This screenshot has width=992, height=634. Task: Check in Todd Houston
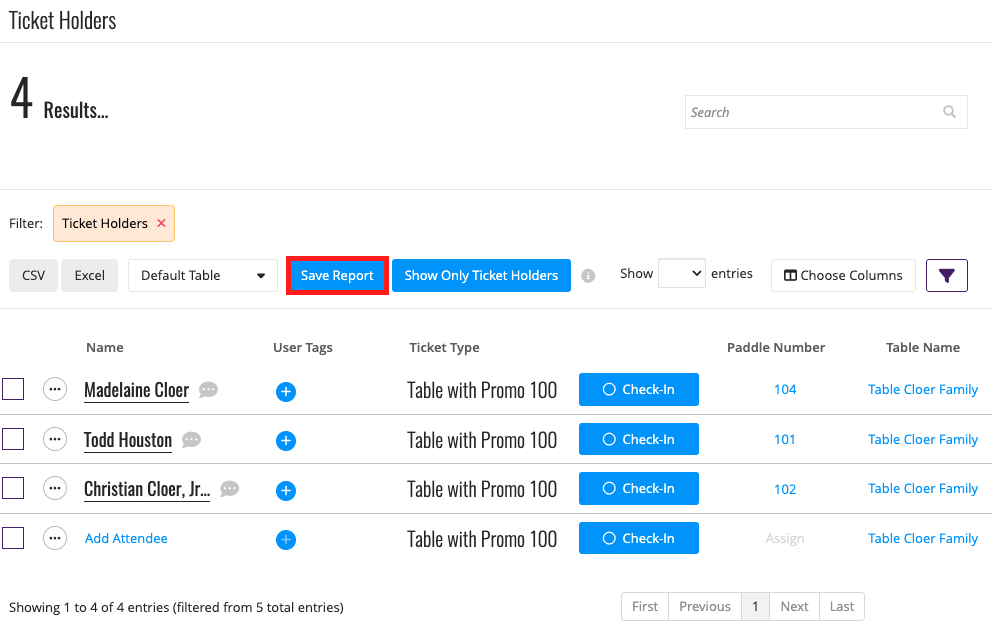(x=638, y=439)
